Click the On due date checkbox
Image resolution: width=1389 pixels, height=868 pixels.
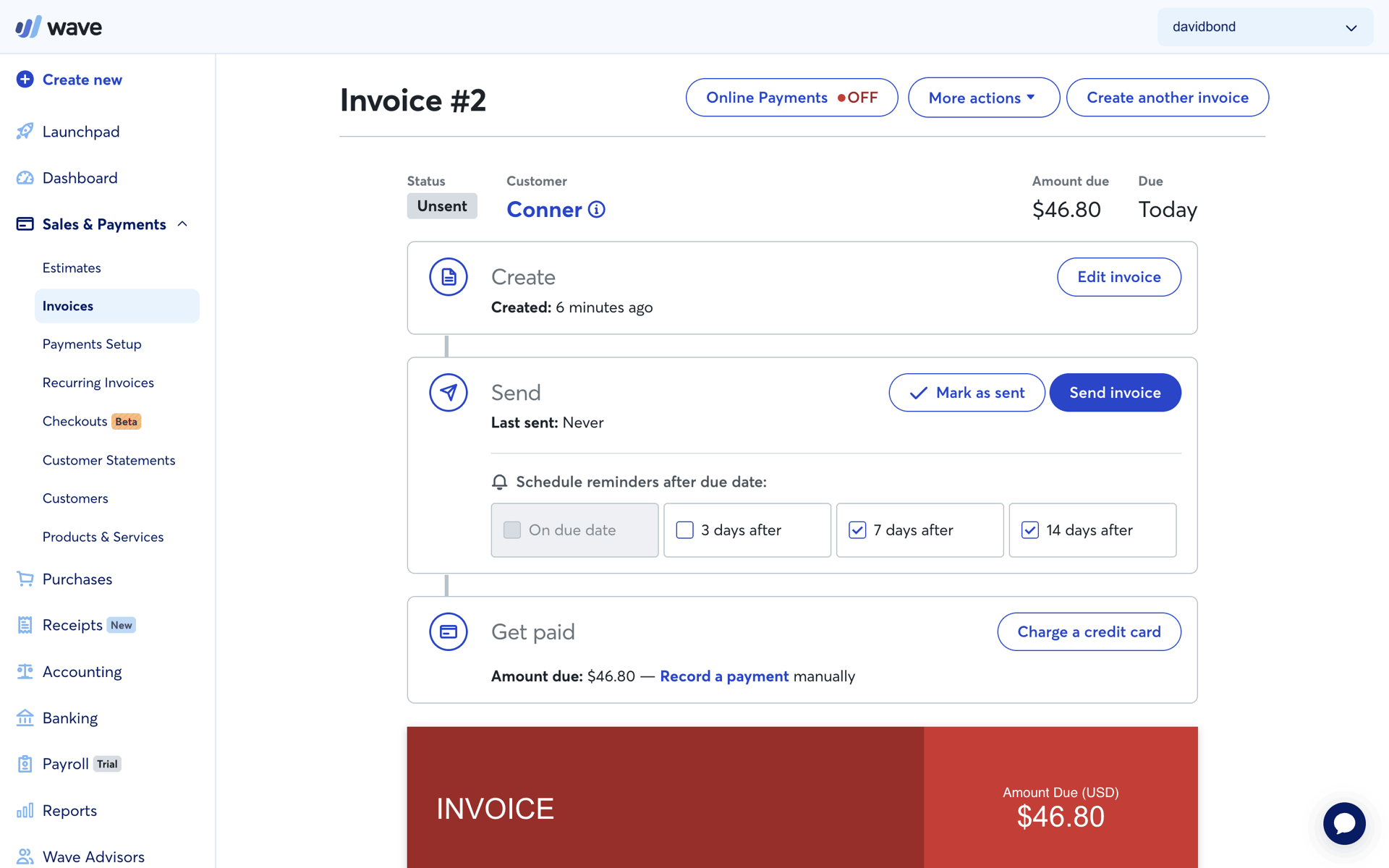click(x=512, y=530)
